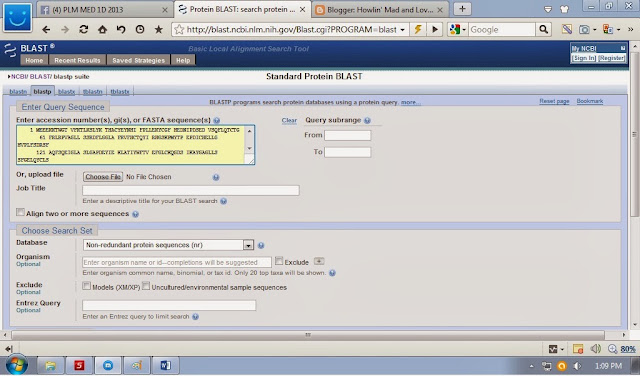Reload the page with refresh icon

click(84, 29)
